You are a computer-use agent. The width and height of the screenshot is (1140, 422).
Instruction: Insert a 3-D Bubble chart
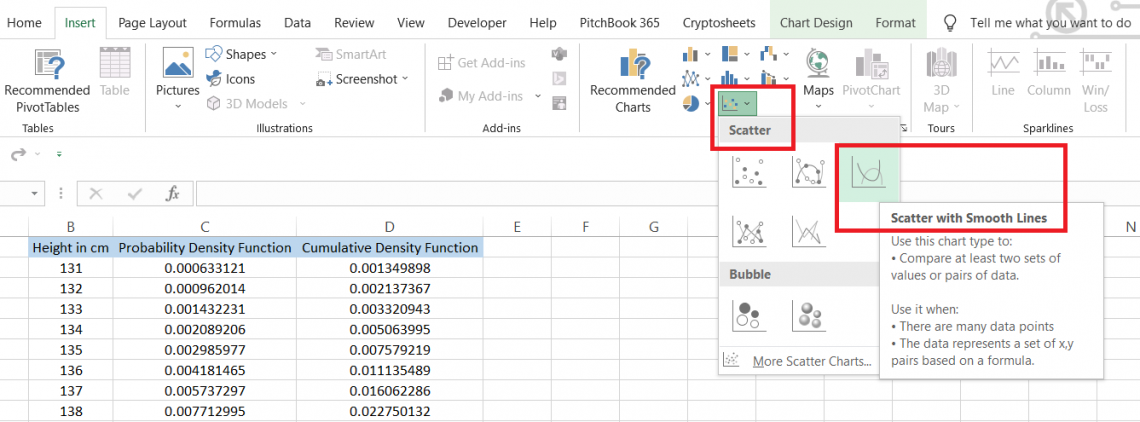808,316
